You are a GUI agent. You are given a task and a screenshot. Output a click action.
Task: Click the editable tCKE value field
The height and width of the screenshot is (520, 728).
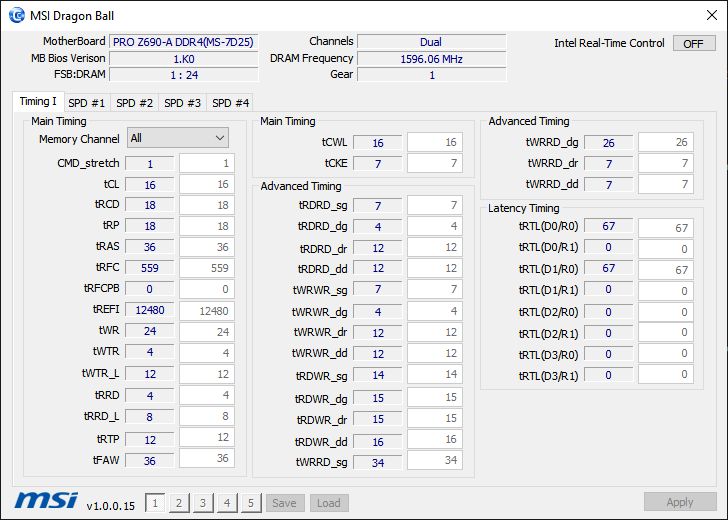(435, 163)
